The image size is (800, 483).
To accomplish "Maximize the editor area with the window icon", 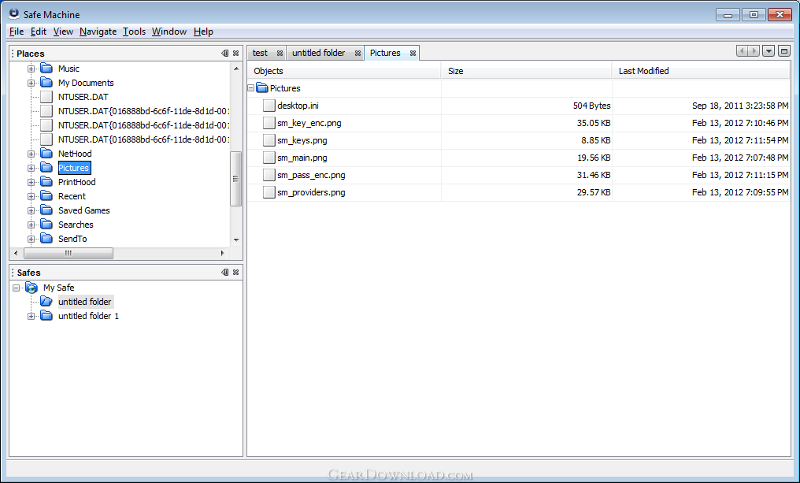I will [x=784, y=51].
